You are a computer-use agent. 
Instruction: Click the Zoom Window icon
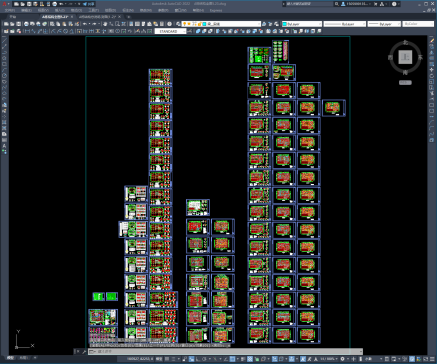pos(117,24)
